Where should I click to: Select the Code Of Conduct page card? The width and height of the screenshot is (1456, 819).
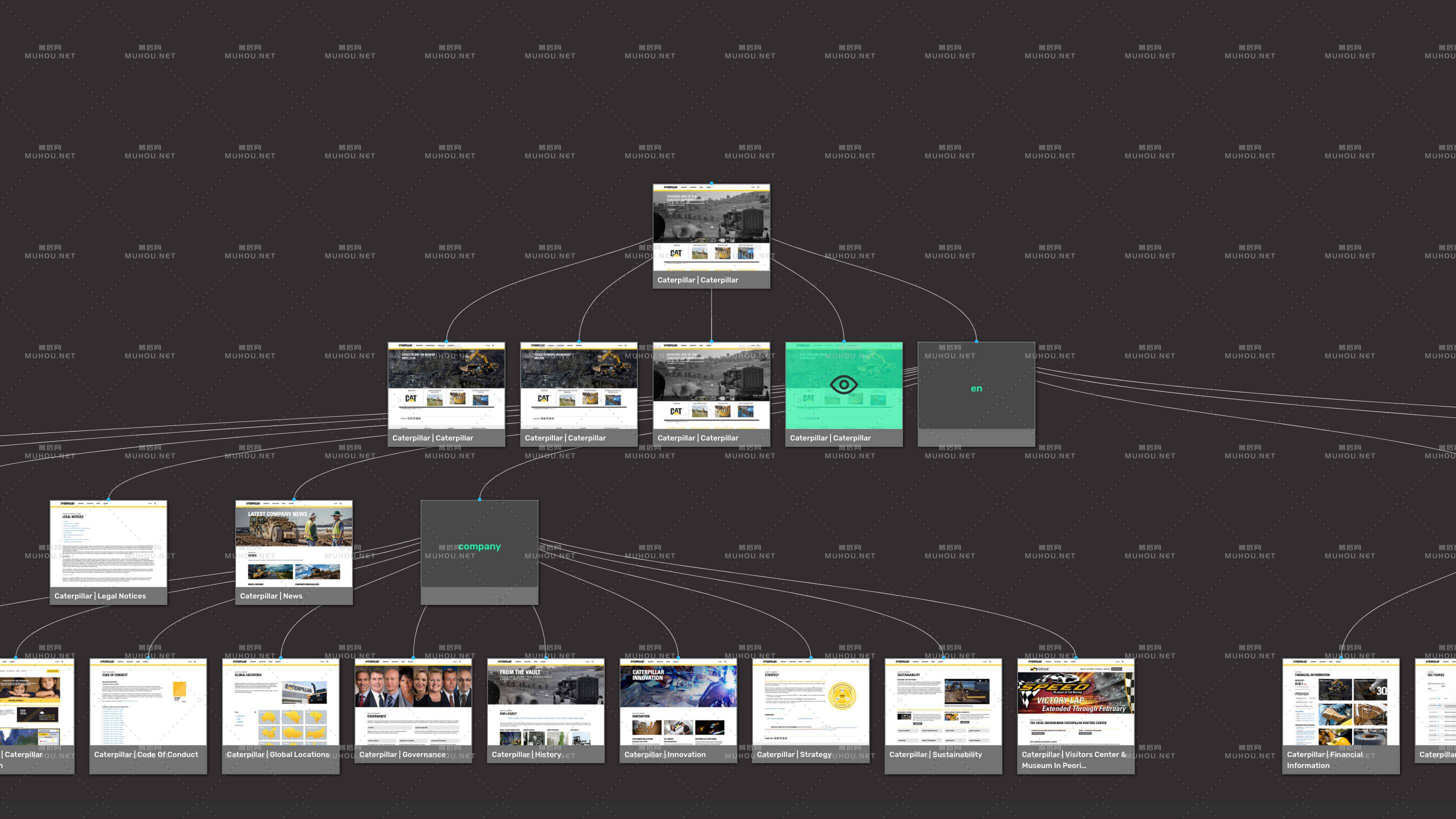[x=148, y=702]
